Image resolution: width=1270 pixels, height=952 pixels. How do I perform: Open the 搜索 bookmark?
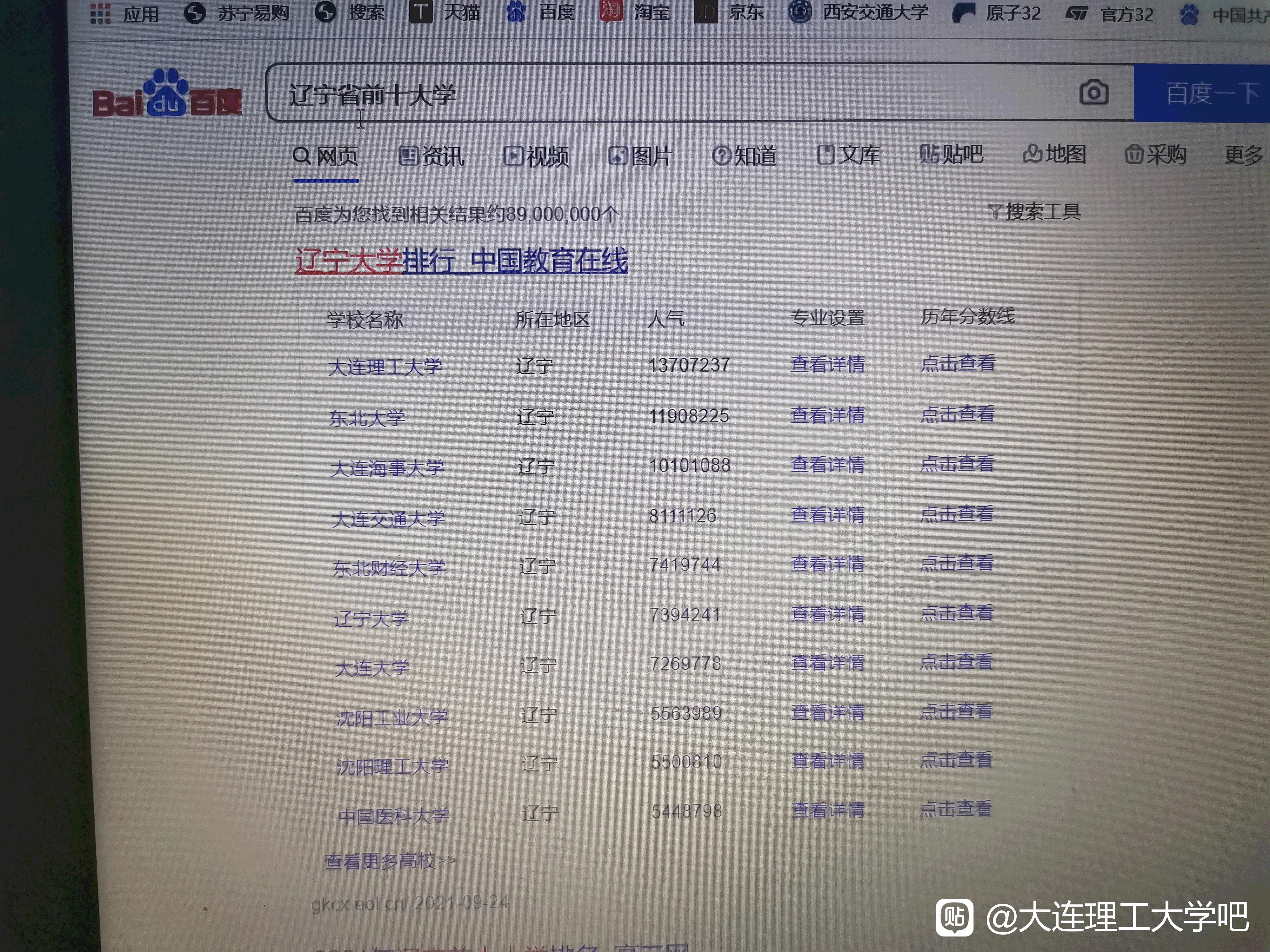pyautogui.click(x=350, y=12)
